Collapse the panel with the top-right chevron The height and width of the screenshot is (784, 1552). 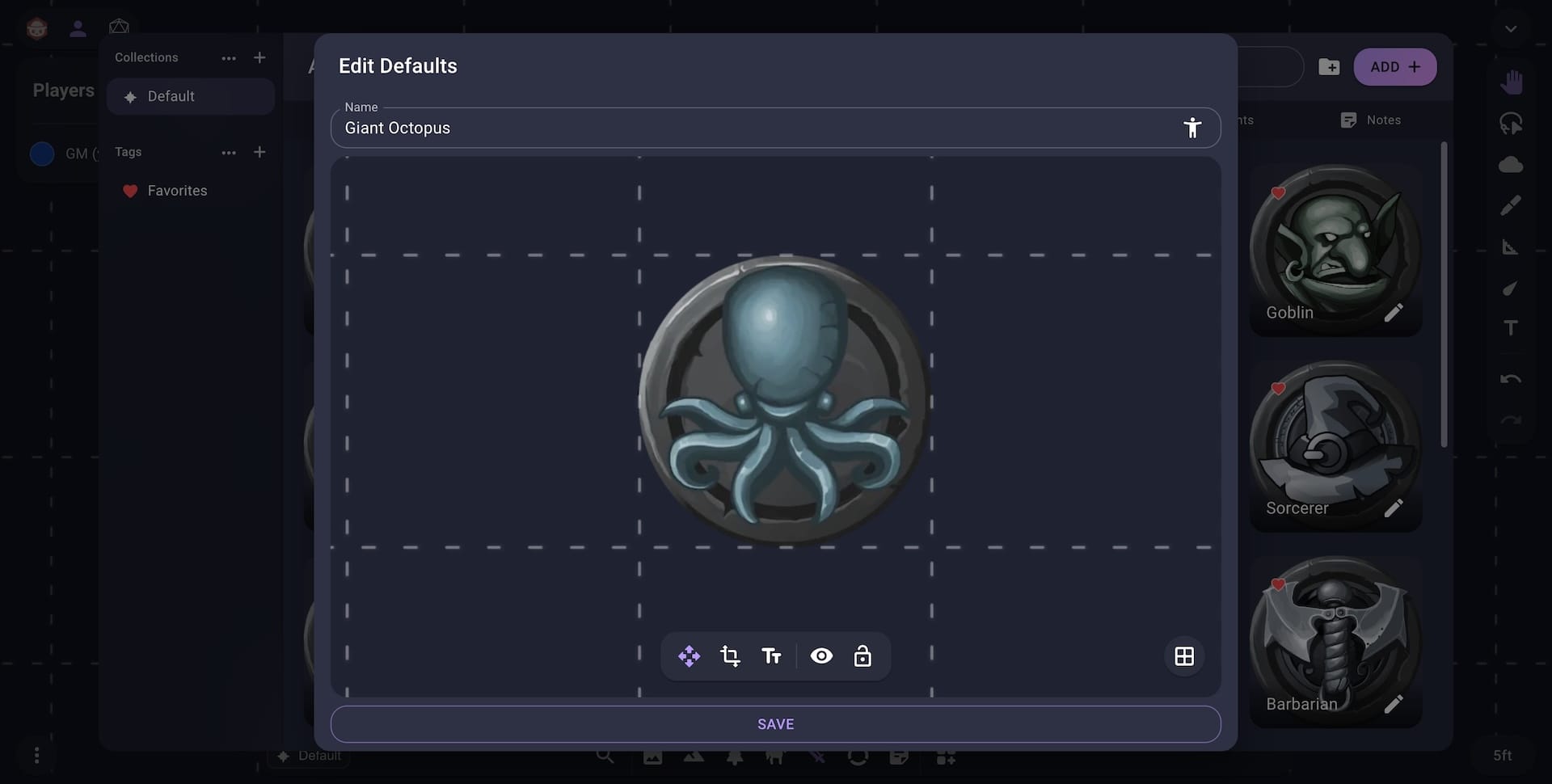tap(1512, 27)
